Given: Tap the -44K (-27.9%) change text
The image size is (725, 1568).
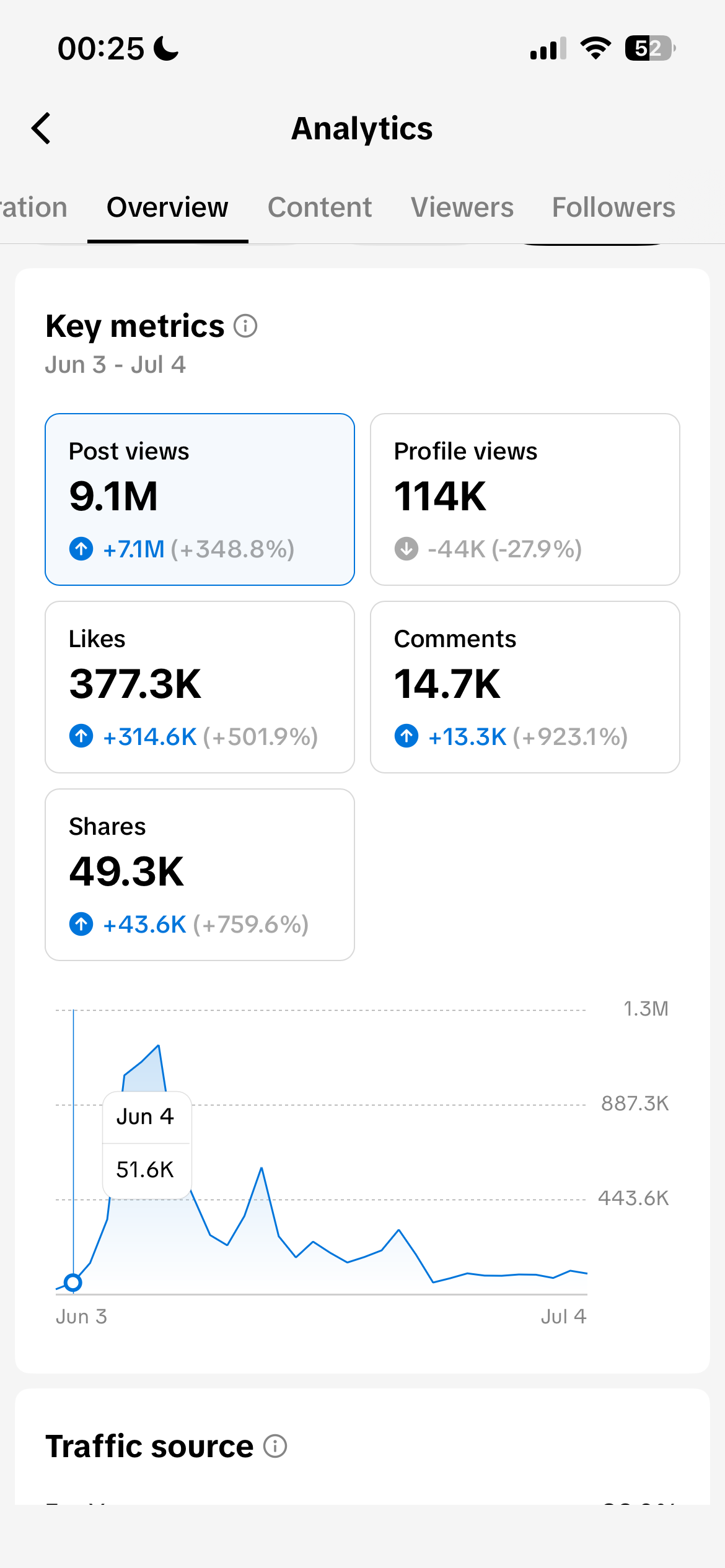Looking at the screenshot, I should (504, 549).
